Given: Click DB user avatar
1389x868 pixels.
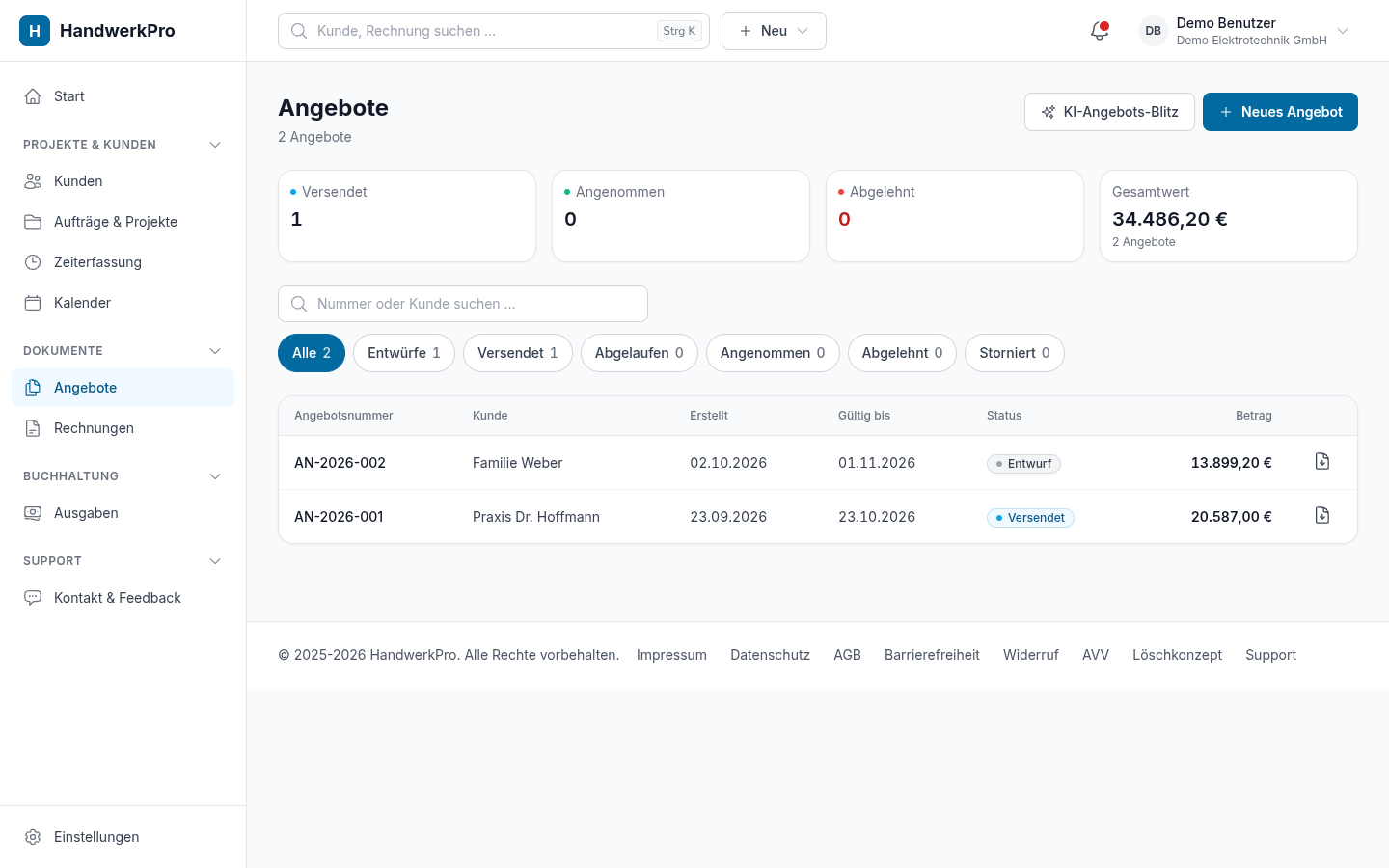Looking at the screenshot, I should [1153, 31].
